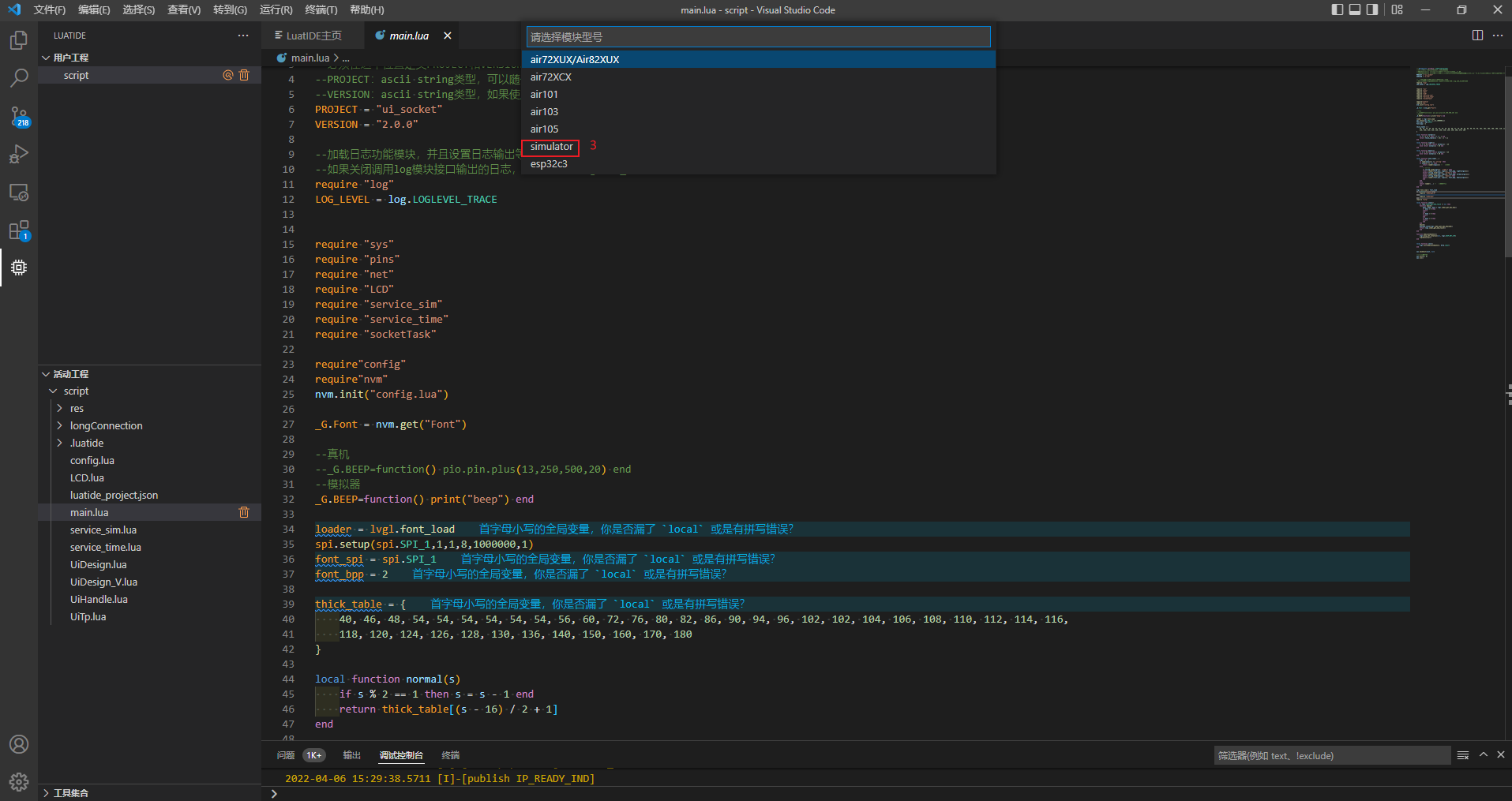Open the 编辑(E) menu
1512x801 pixels.
coord(94,9)
